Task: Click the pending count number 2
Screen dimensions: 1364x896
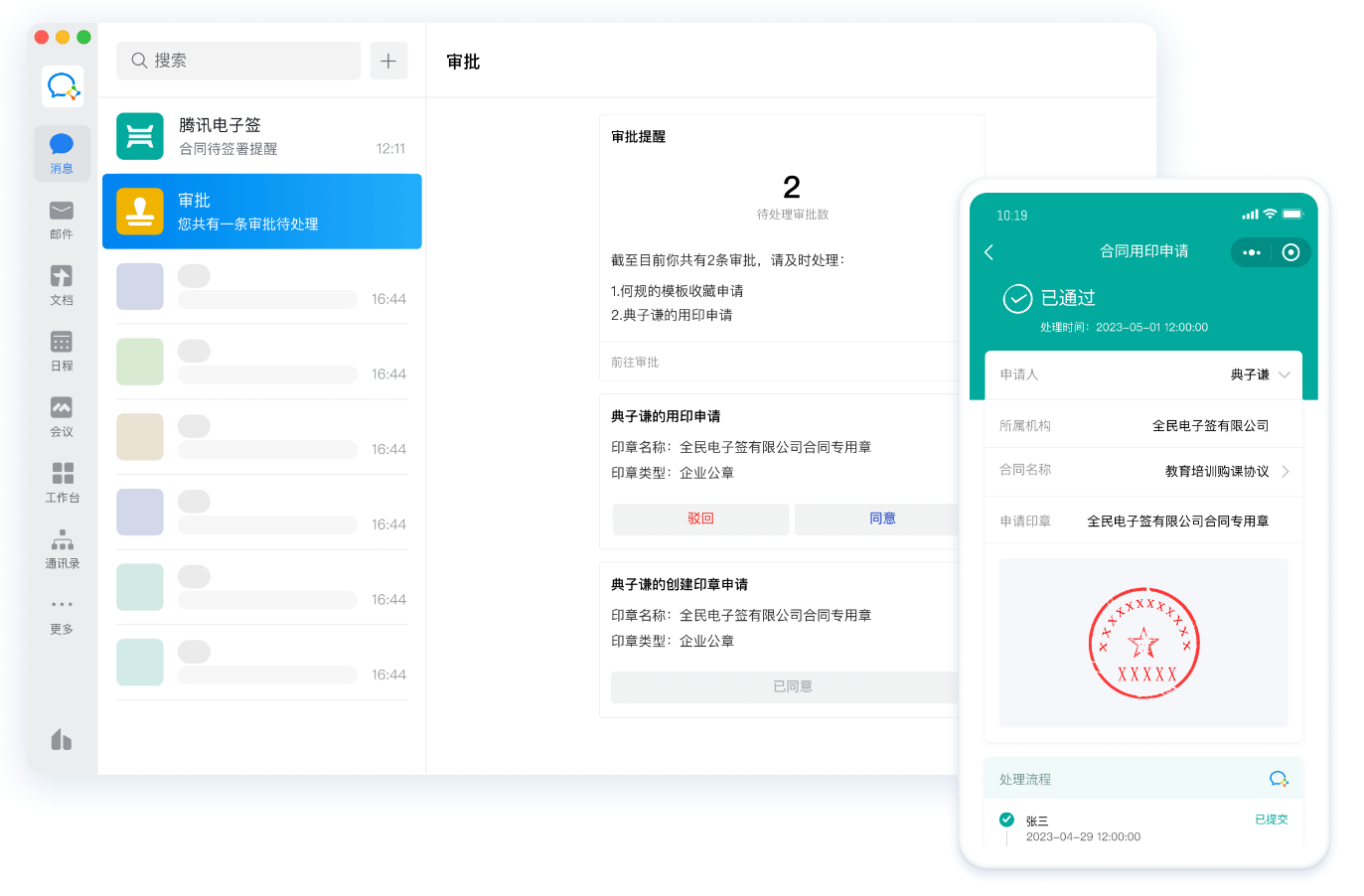Action: [x=792, y=187]
